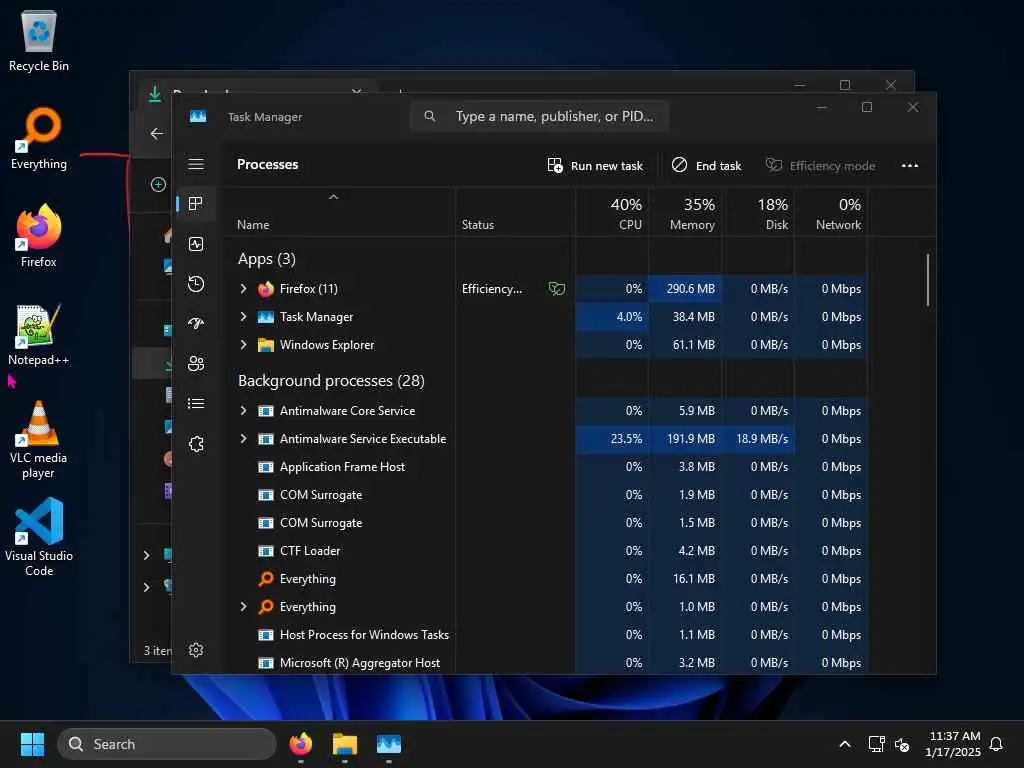The height and width of the screenshot is (768, 1024).
Task: Open Recycle Bin desktop icon
Action: tap(39, 40)
